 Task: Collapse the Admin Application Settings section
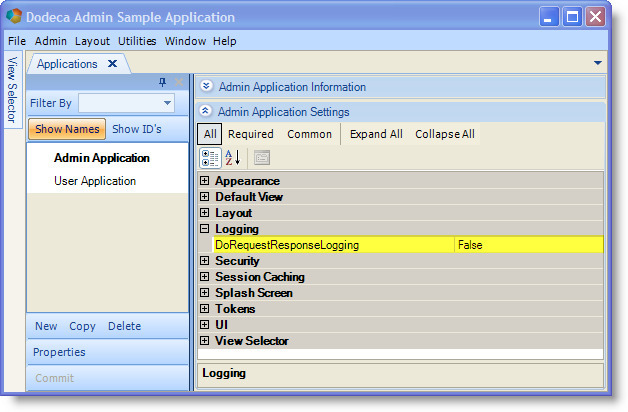click(206, 111)
